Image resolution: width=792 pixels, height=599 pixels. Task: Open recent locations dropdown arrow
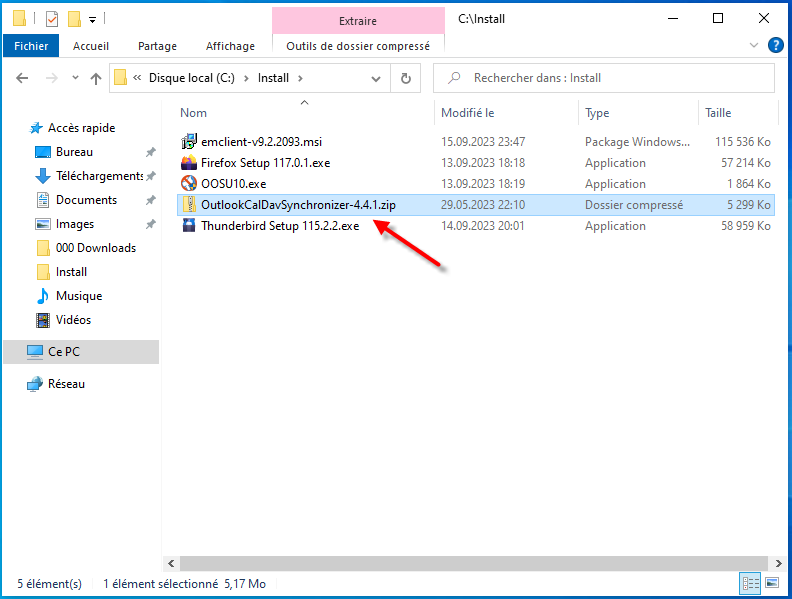[x=75, y=78]
